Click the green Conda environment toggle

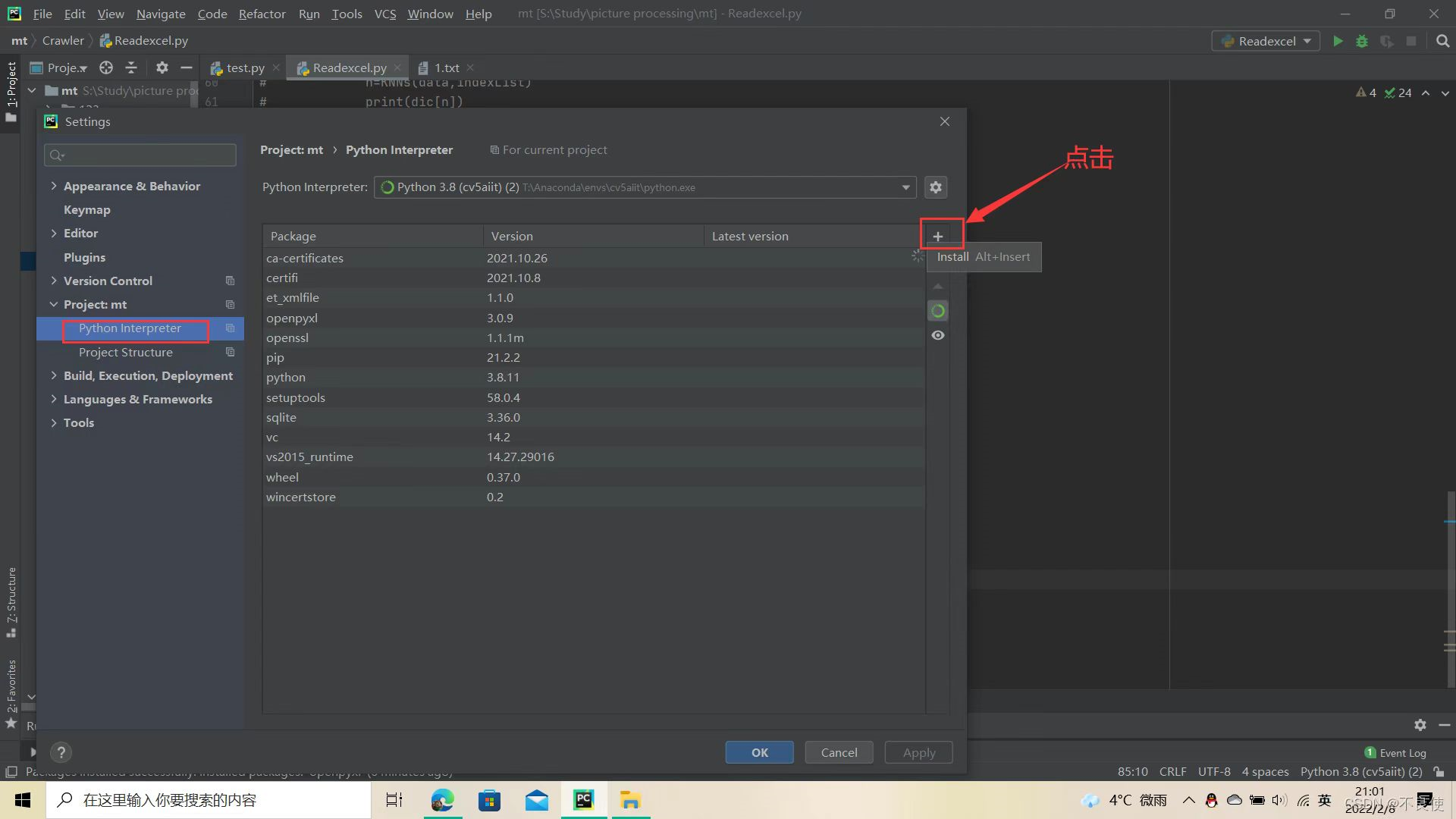[x=938, y=311]
